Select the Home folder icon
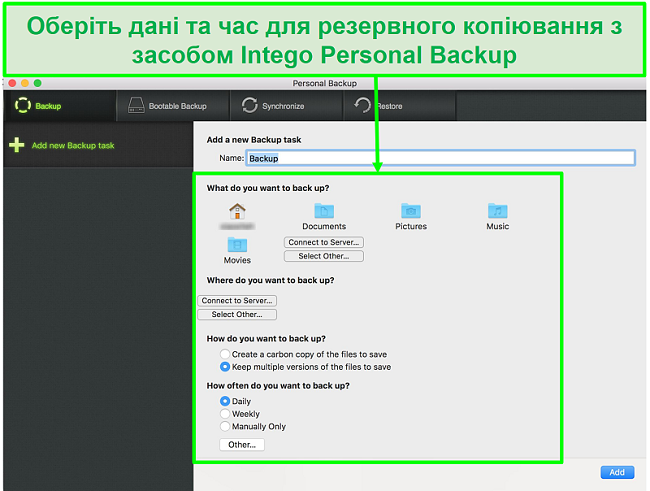Image resolution: width=650 pixels, height=491 pixels. pos(237,211)
